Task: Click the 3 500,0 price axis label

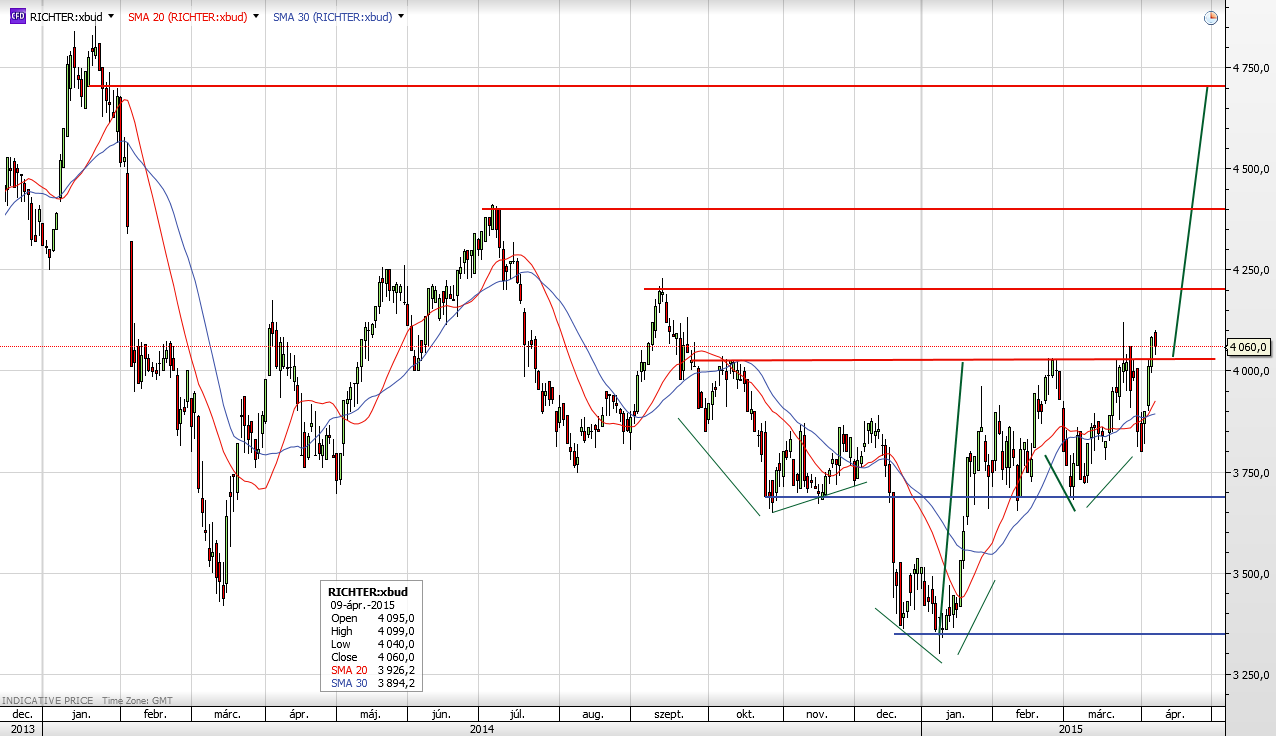Action: tap(1252, 574)
